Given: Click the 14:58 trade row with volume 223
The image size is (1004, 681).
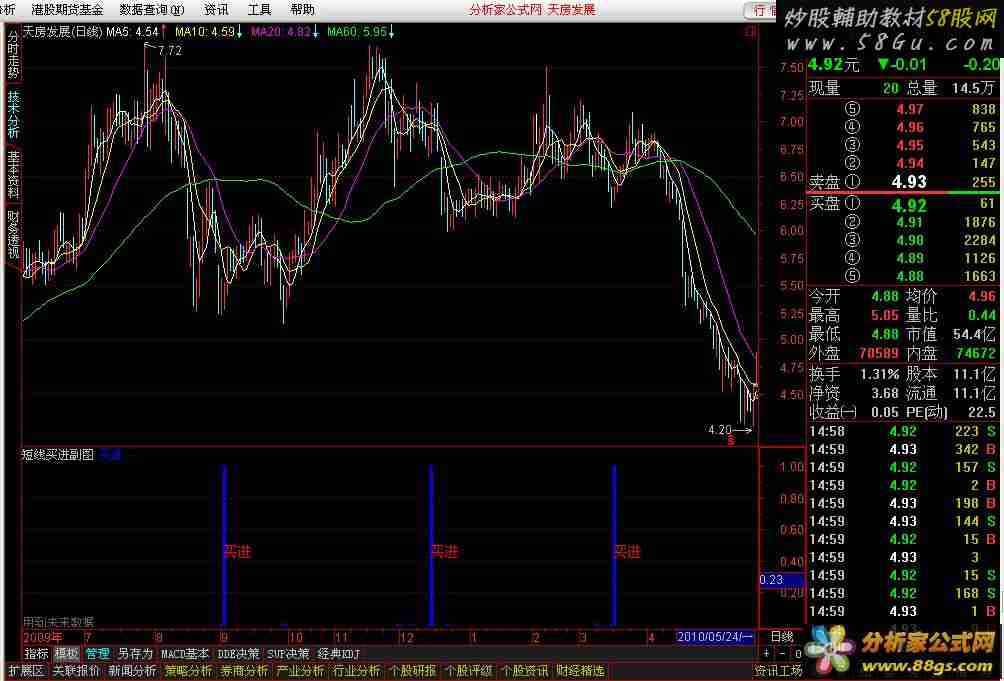Looking at the screenshot, I should [x=903, y=431].
